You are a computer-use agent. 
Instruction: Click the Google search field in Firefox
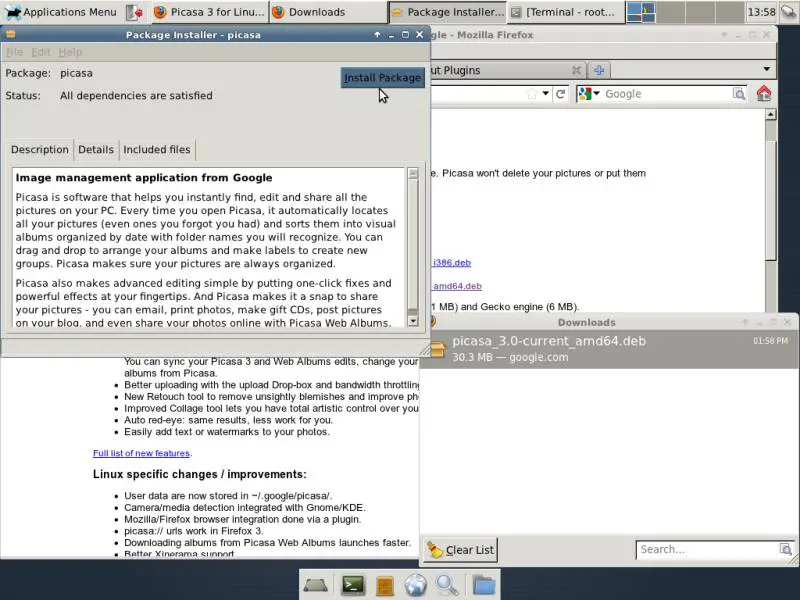(667, 94)
